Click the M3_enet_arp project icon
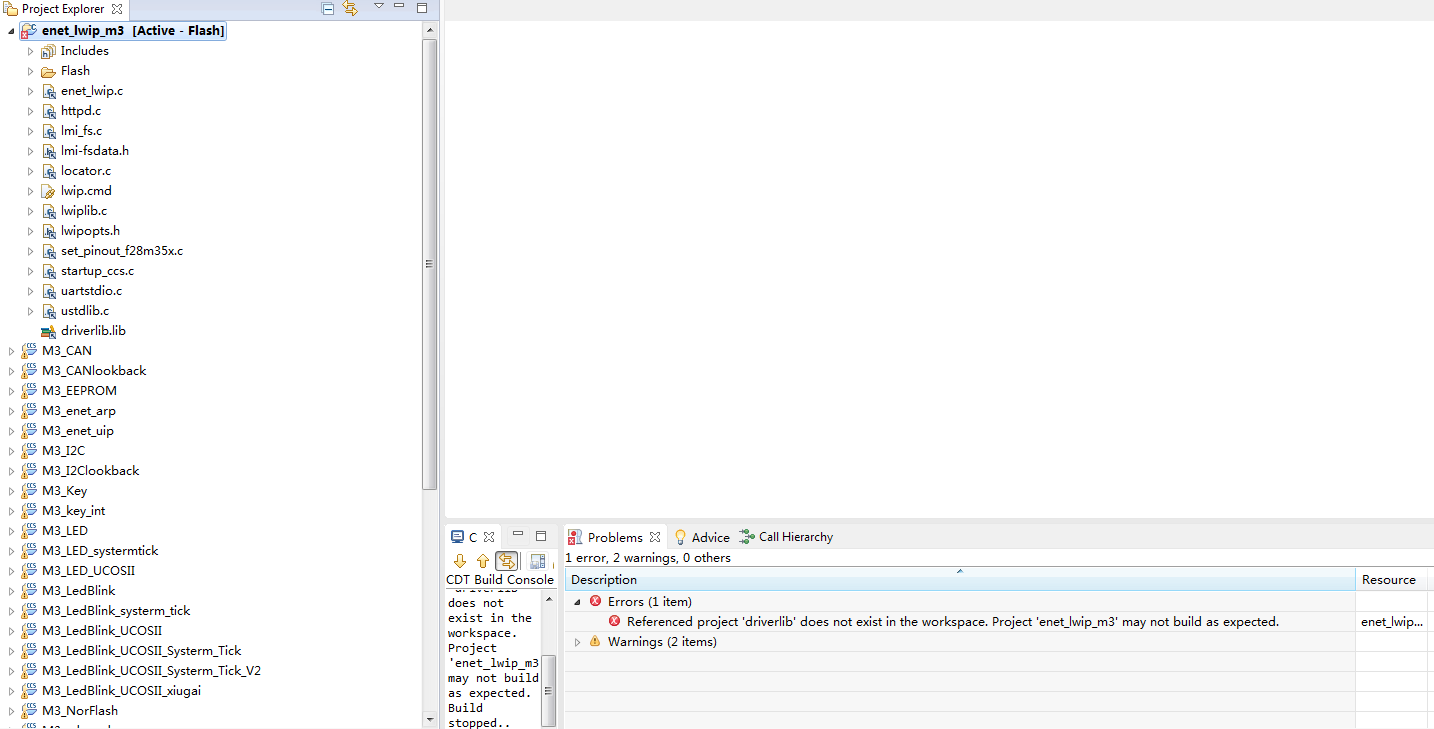 click(x=29, y=411)
